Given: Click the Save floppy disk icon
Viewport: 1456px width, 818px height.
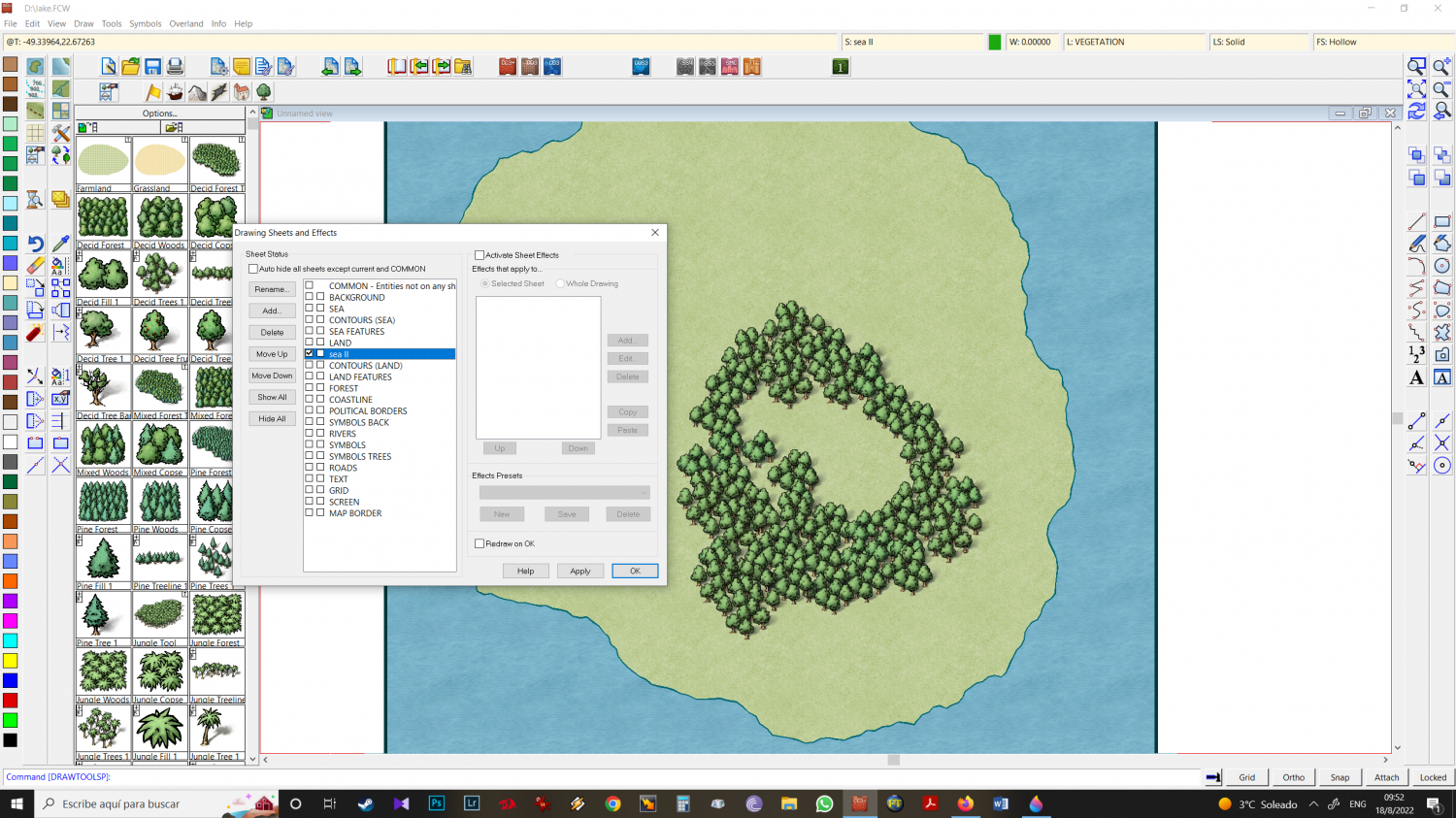Looking at the screenshot, I should click(153, 67).
